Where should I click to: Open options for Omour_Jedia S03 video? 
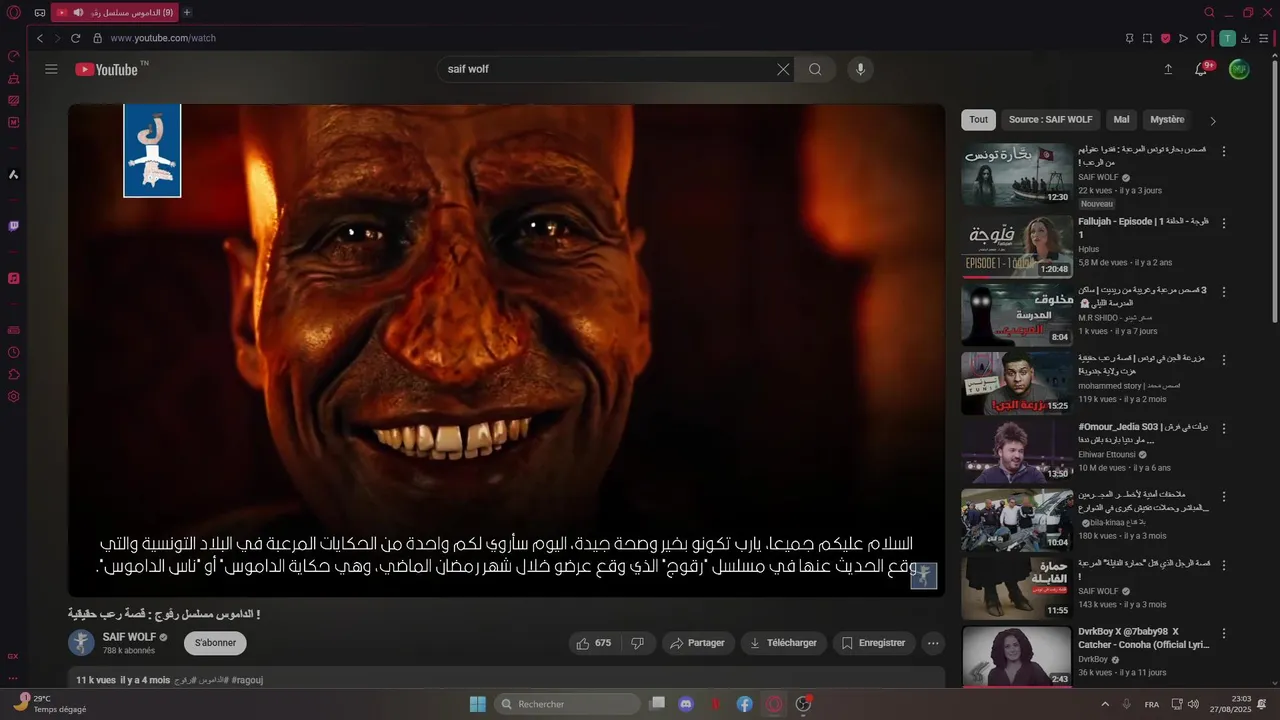(1223, 429)
